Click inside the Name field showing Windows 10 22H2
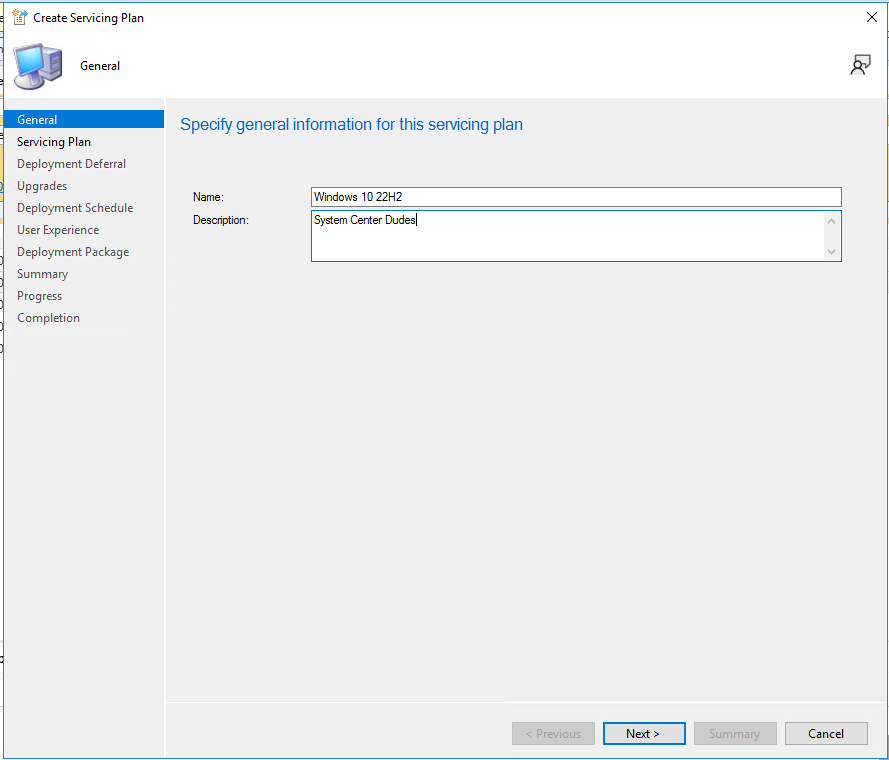 (576, 197)
